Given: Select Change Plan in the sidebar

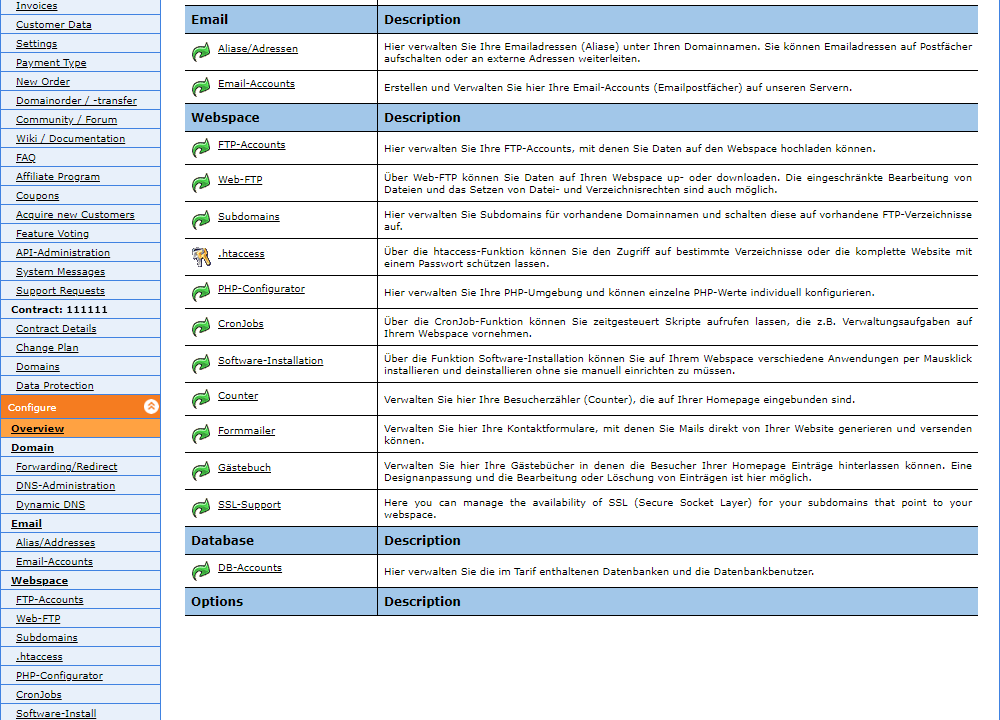Looking at the screenshot, I should [x=47, y=348].
